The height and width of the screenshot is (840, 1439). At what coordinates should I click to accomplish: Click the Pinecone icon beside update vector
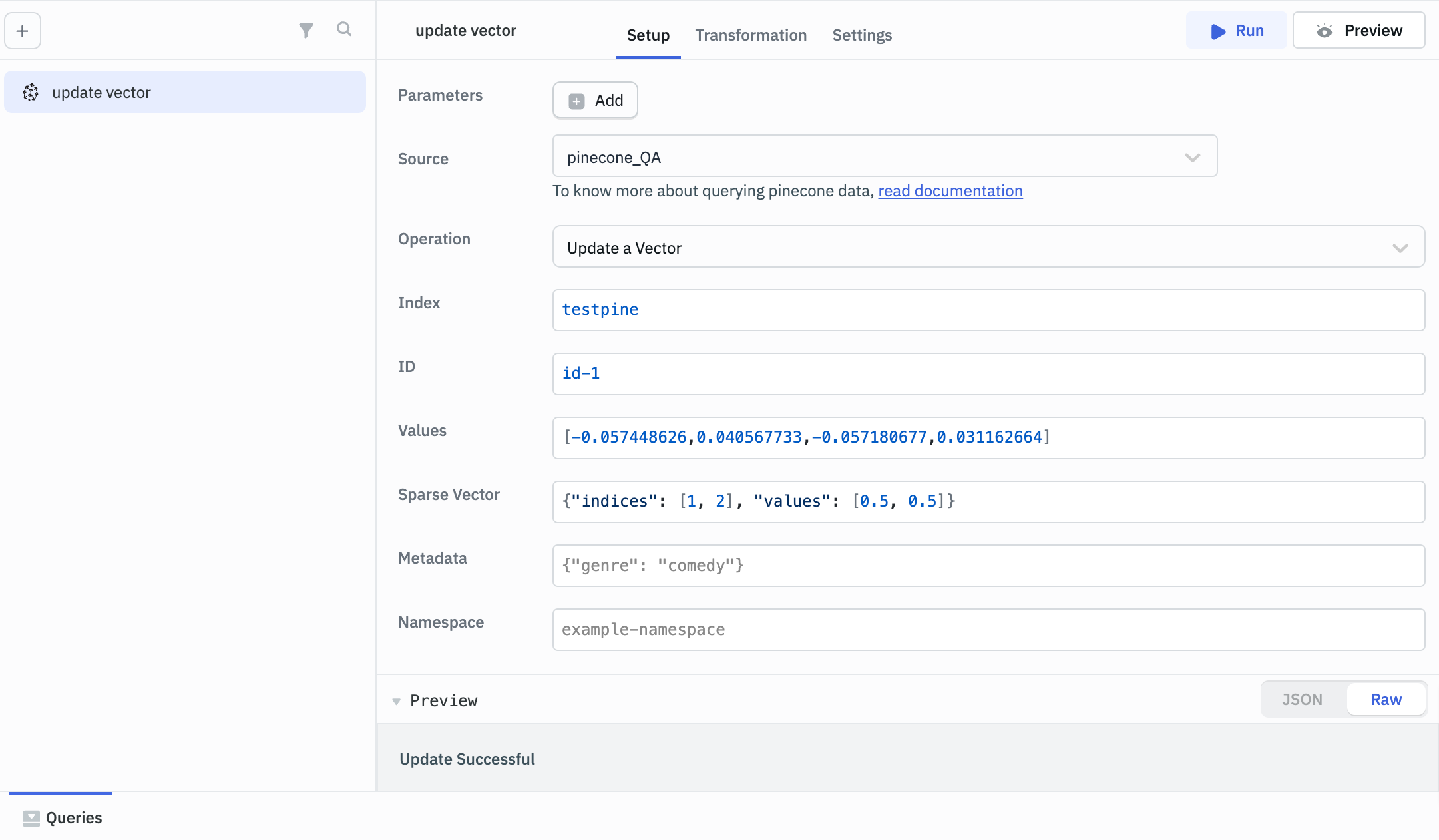(x=31, y=92)
